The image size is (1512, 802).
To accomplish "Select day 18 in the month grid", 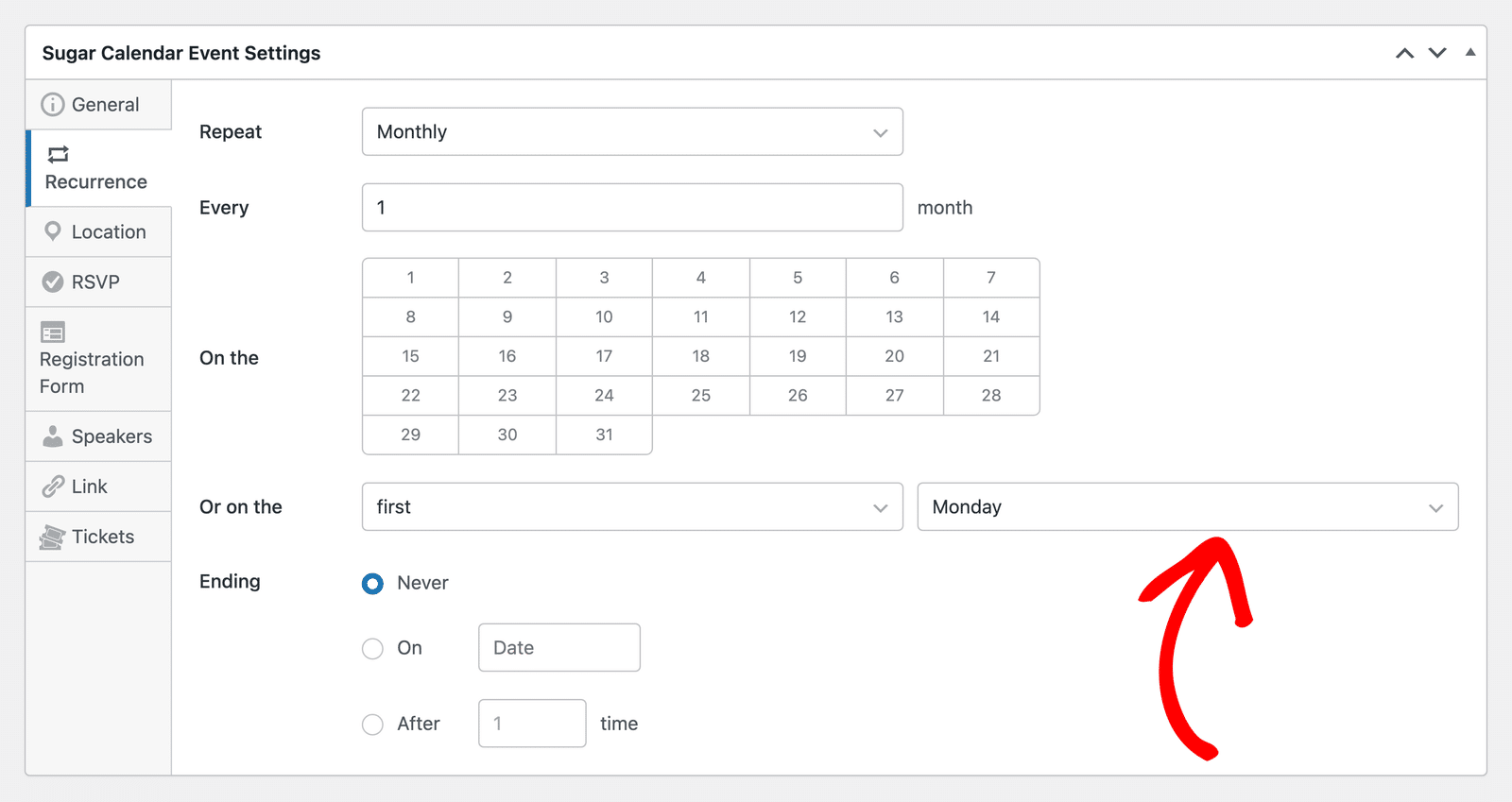I will (701, 356).
